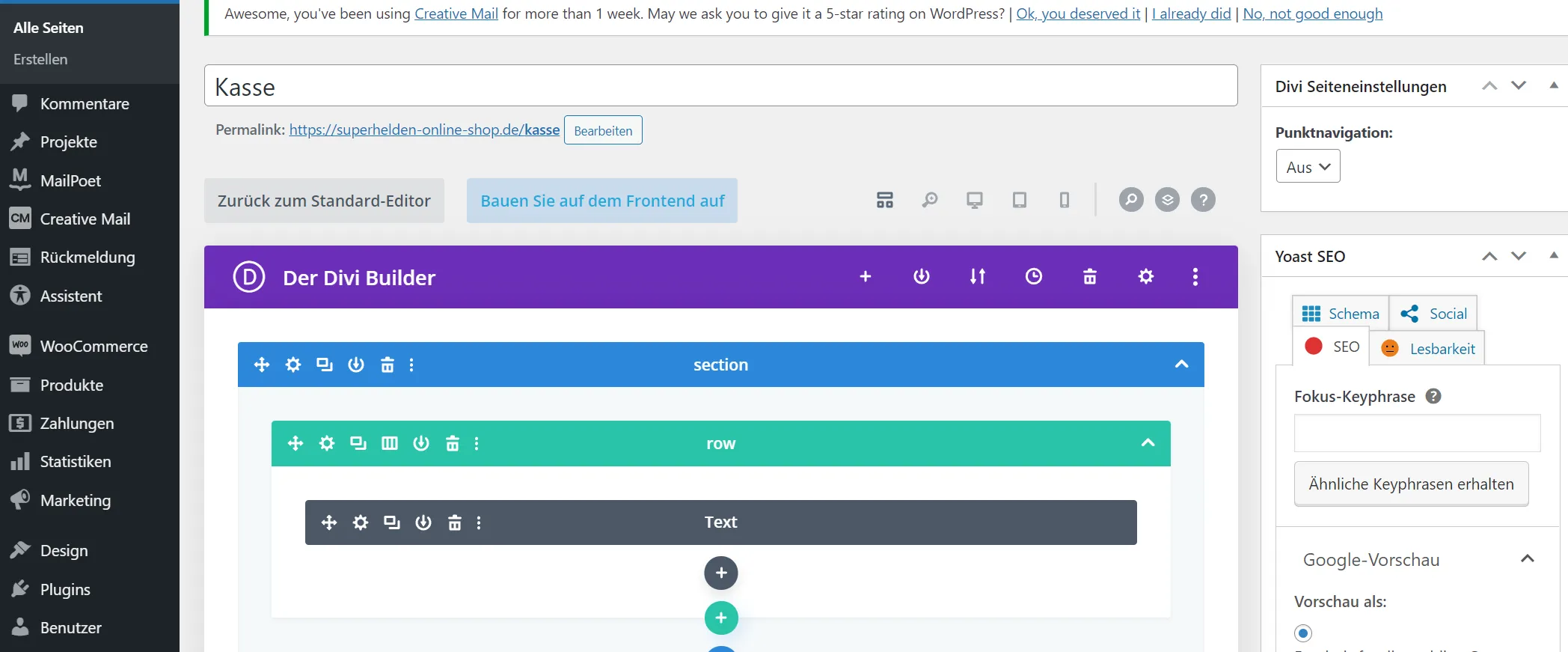Screen dimensions: 1568x652
Task: Open the section three-dot options menu
Action: [411, 365]
